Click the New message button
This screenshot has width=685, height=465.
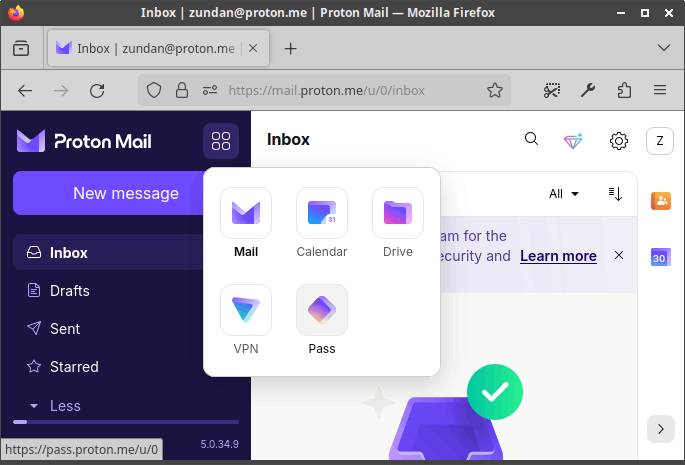[126, 193]
